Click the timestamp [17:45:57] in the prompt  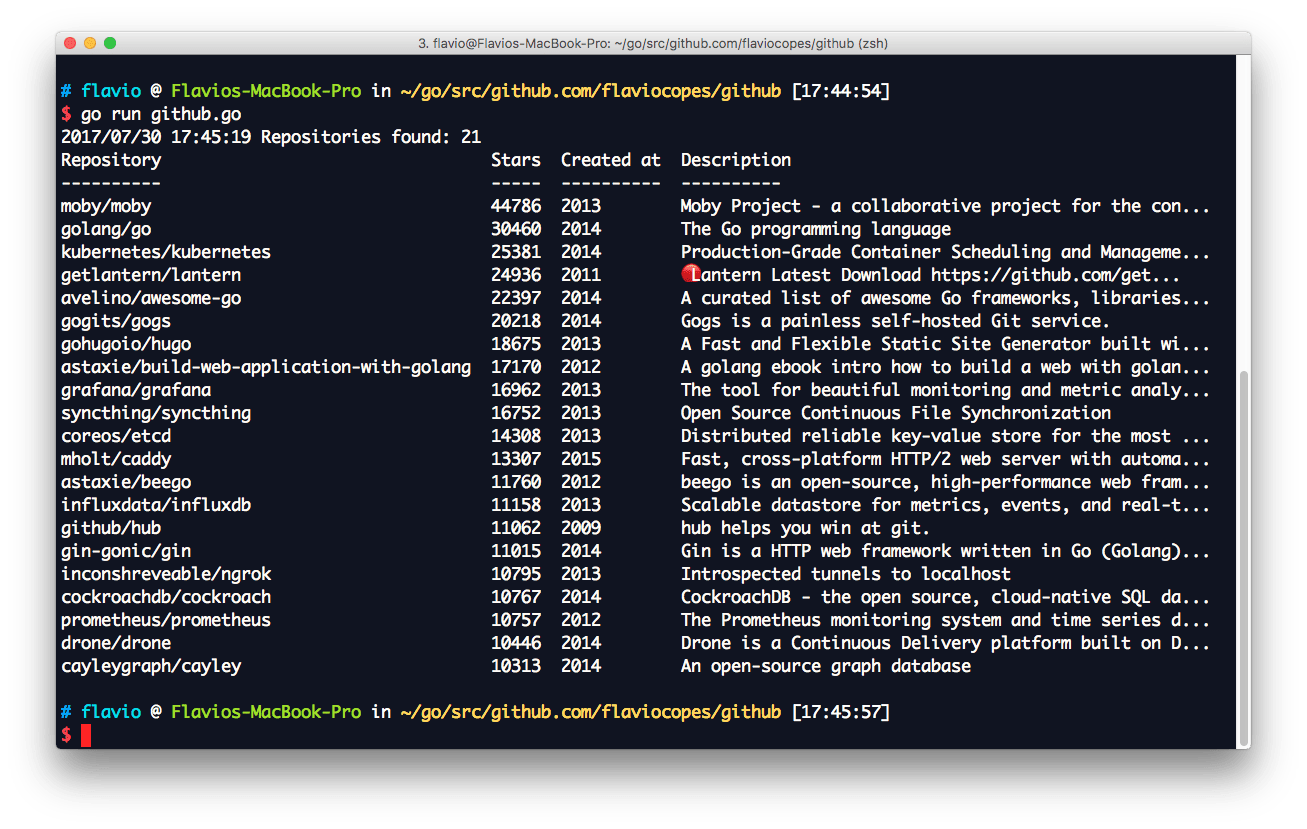pyautogui.click(x=839, y=712)
